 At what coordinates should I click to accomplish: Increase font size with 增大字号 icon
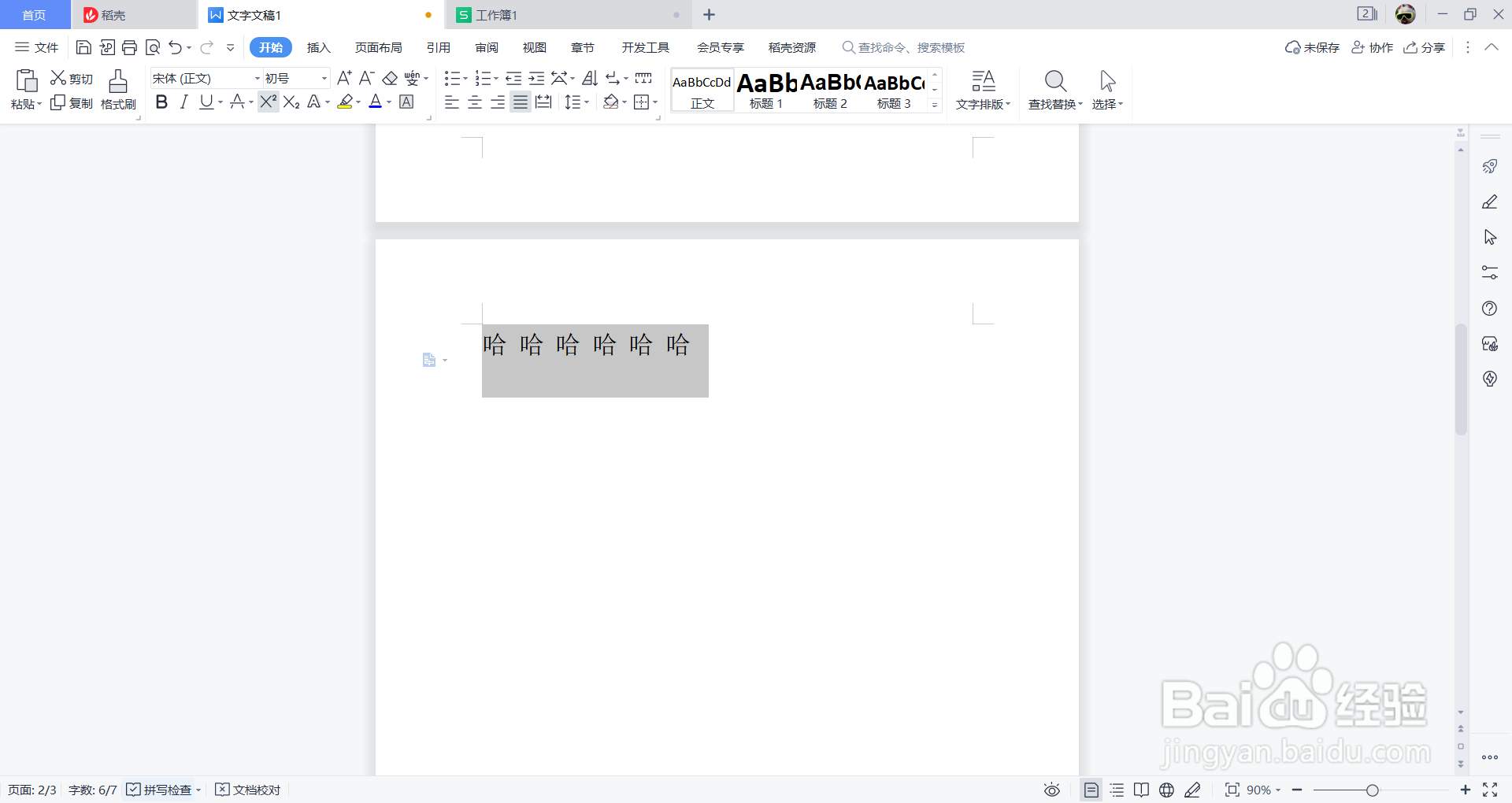[343, 77]
